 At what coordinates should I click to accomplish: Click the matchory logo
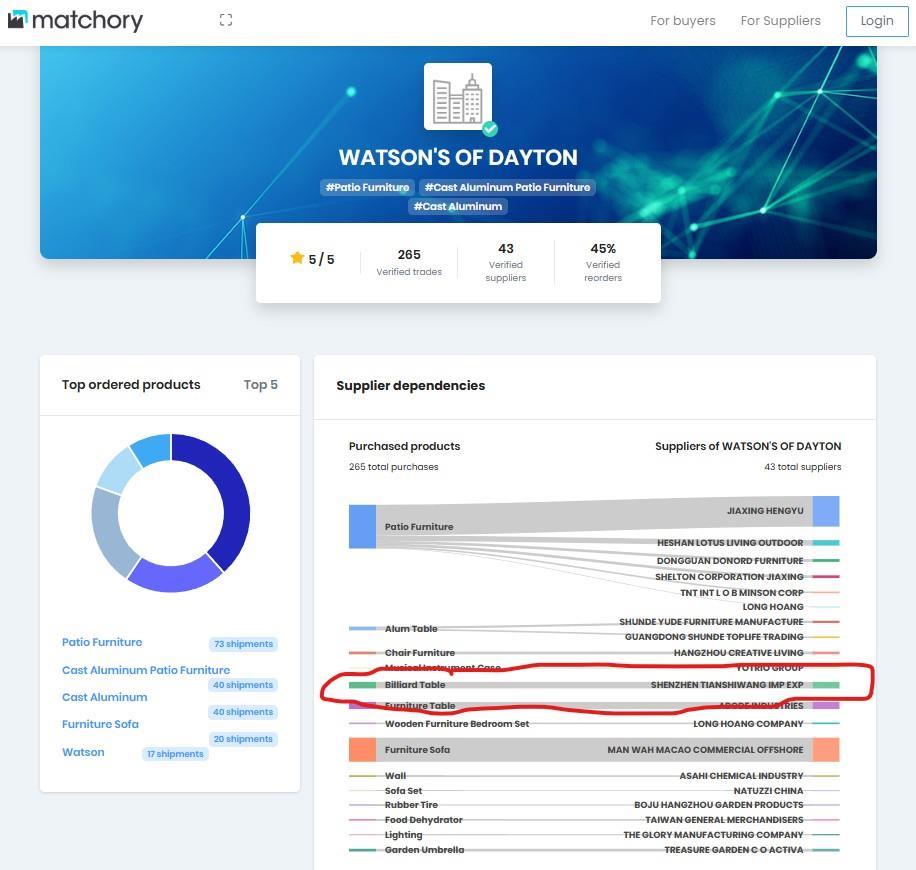point(75,20)
